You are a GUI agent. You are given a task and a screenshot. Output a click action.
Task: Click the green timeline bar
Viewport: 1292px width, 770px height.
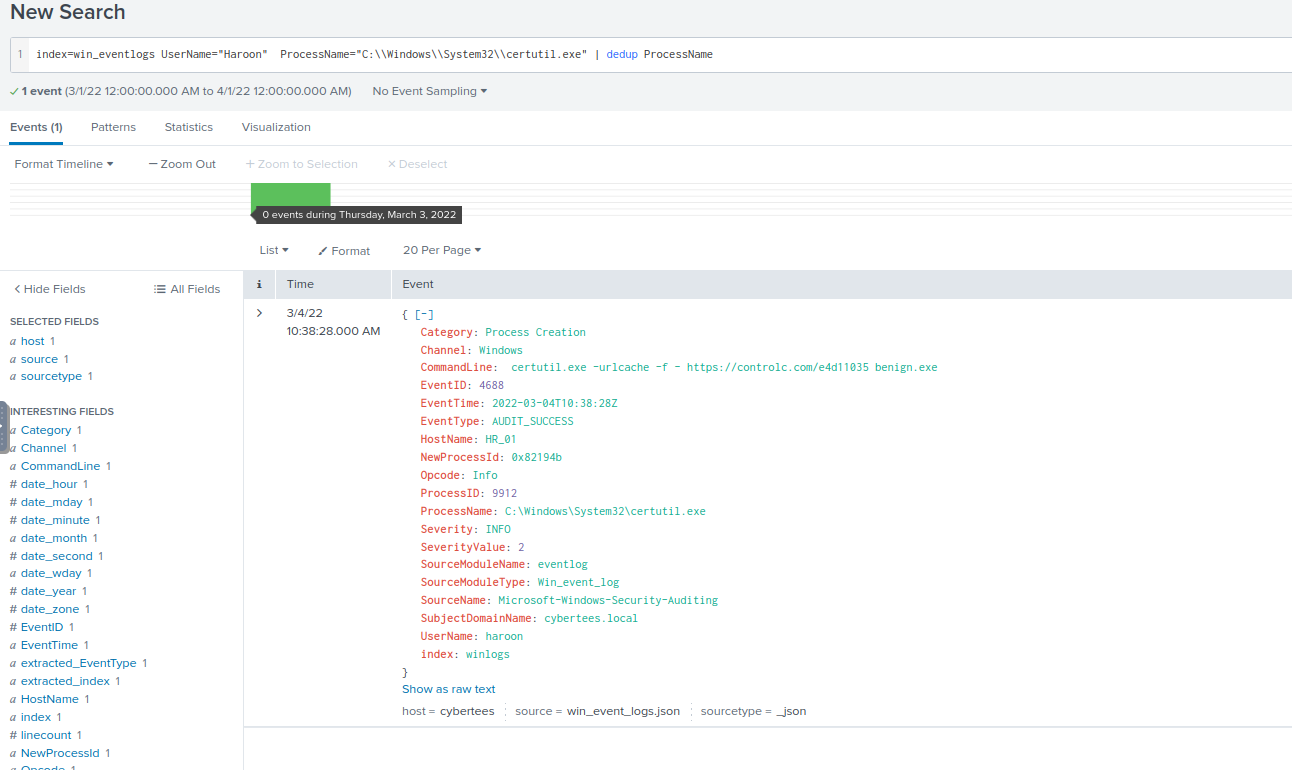click(x=290, y=195)
